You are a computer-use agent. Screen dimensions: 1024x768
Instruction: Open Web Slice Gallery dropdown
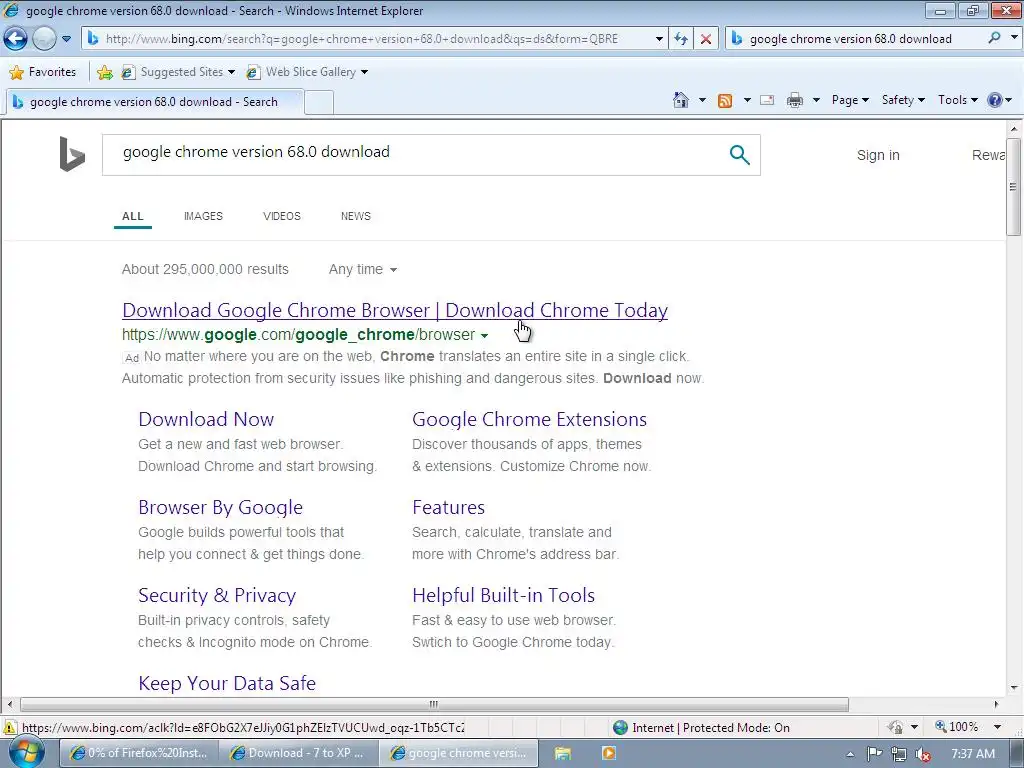click(x=307, y=72)
